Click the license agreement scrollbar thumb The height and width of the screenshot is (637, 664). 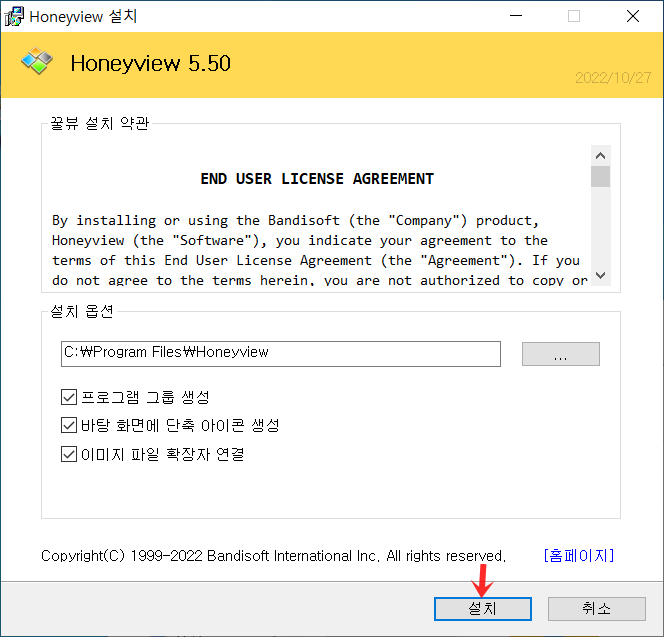click(x=600, y=177)
